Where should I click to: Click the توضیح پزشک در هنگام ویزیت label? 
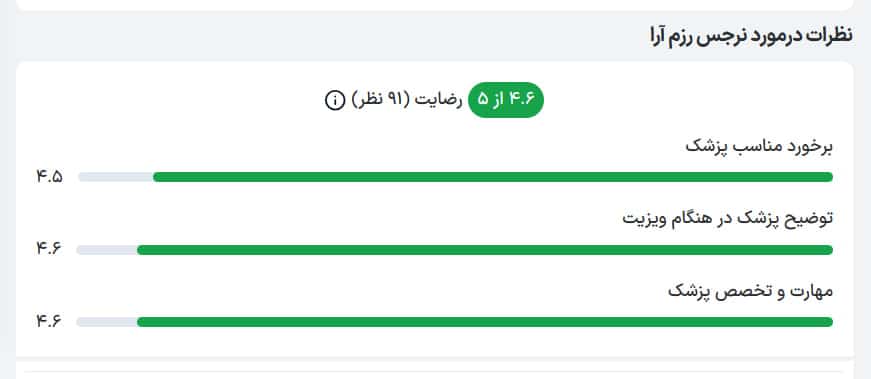(x=728, y=218)
